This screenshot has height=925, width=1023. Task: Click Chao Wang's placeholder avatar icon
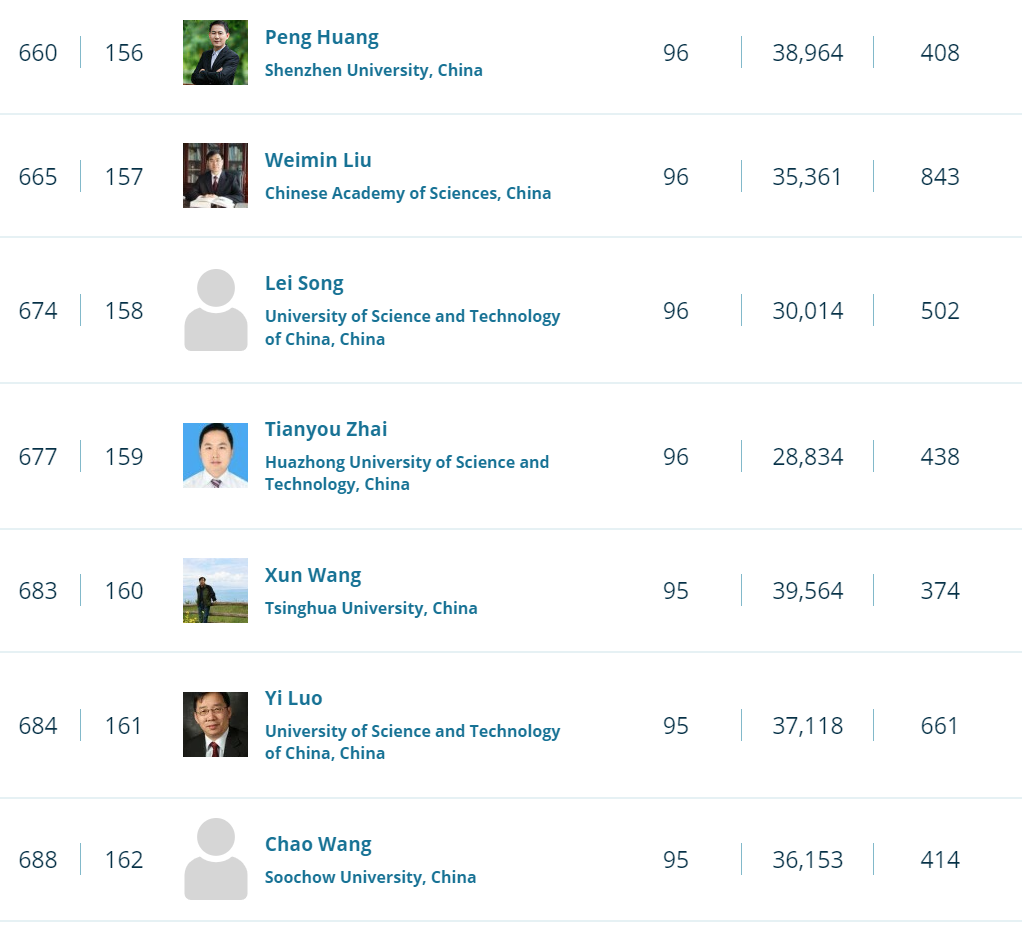pyautogui.click(x=215, y=859)
